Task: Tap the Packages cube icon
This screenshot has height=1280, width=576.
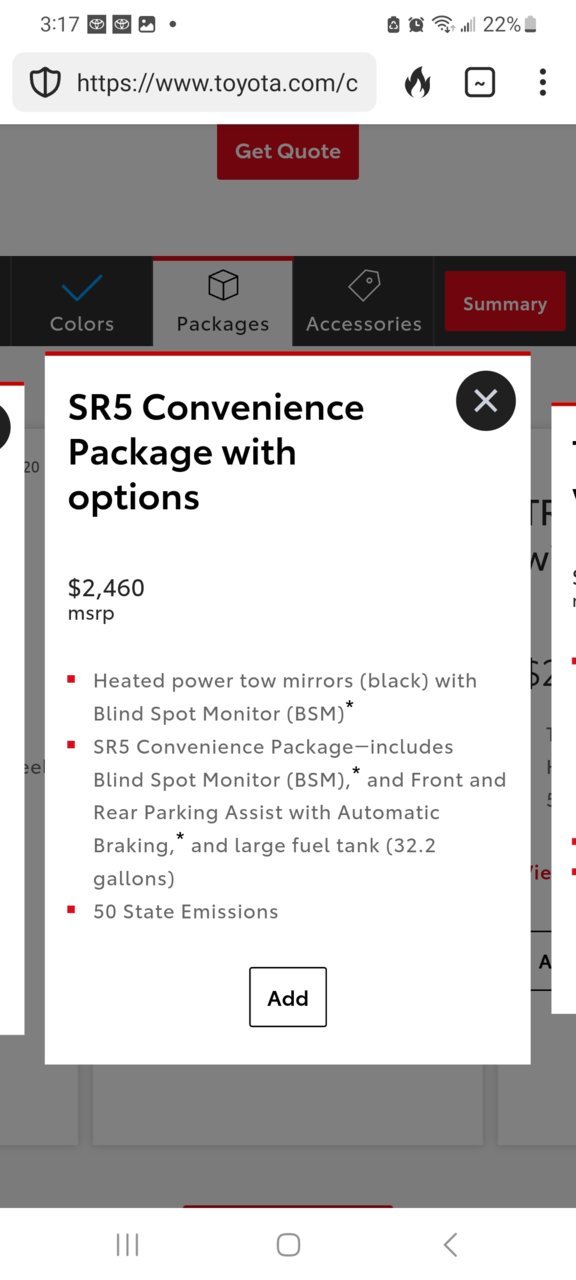Action: coord(223,286)
